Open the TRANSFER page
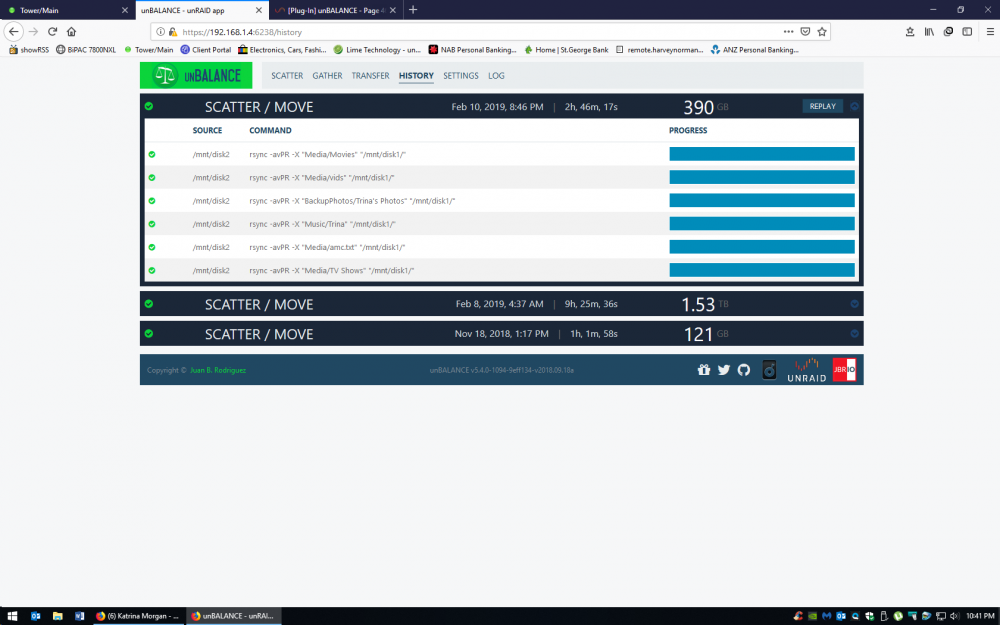This screenshot has height=625, width=1000. pyautogui.click(x=371, y=75)
